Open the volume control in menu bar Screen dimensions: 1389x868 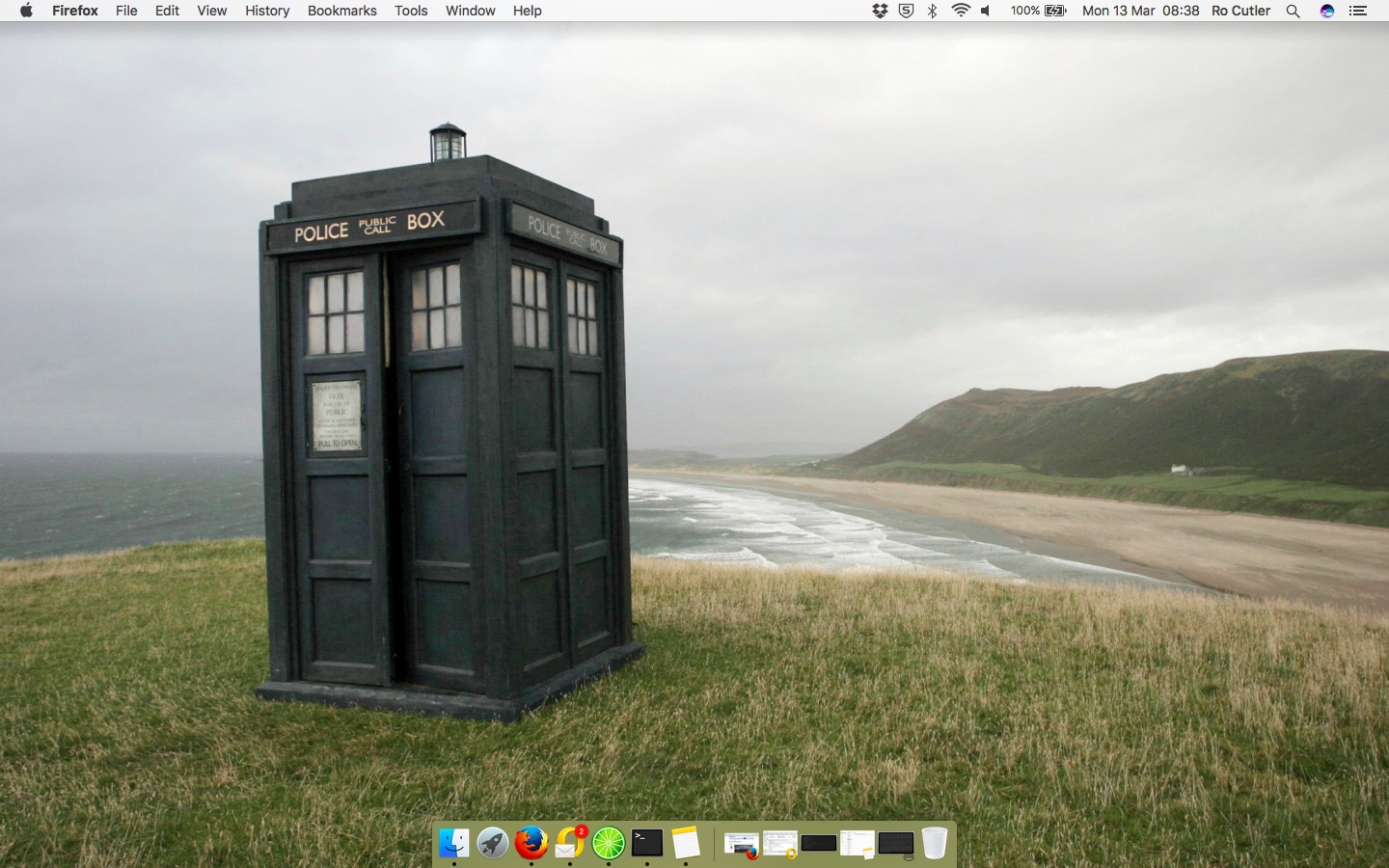(986, 11)
